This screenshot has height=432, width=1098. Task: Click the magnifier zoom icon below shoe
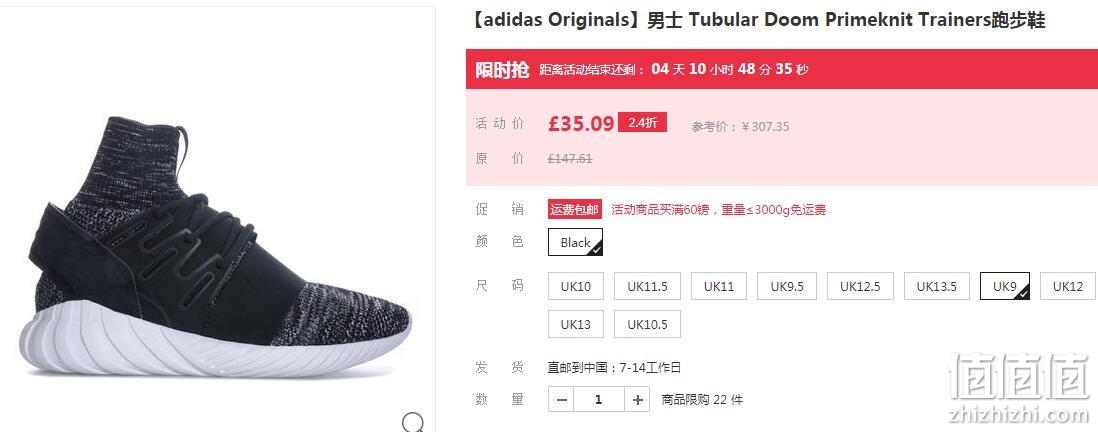tap(413, 422)
